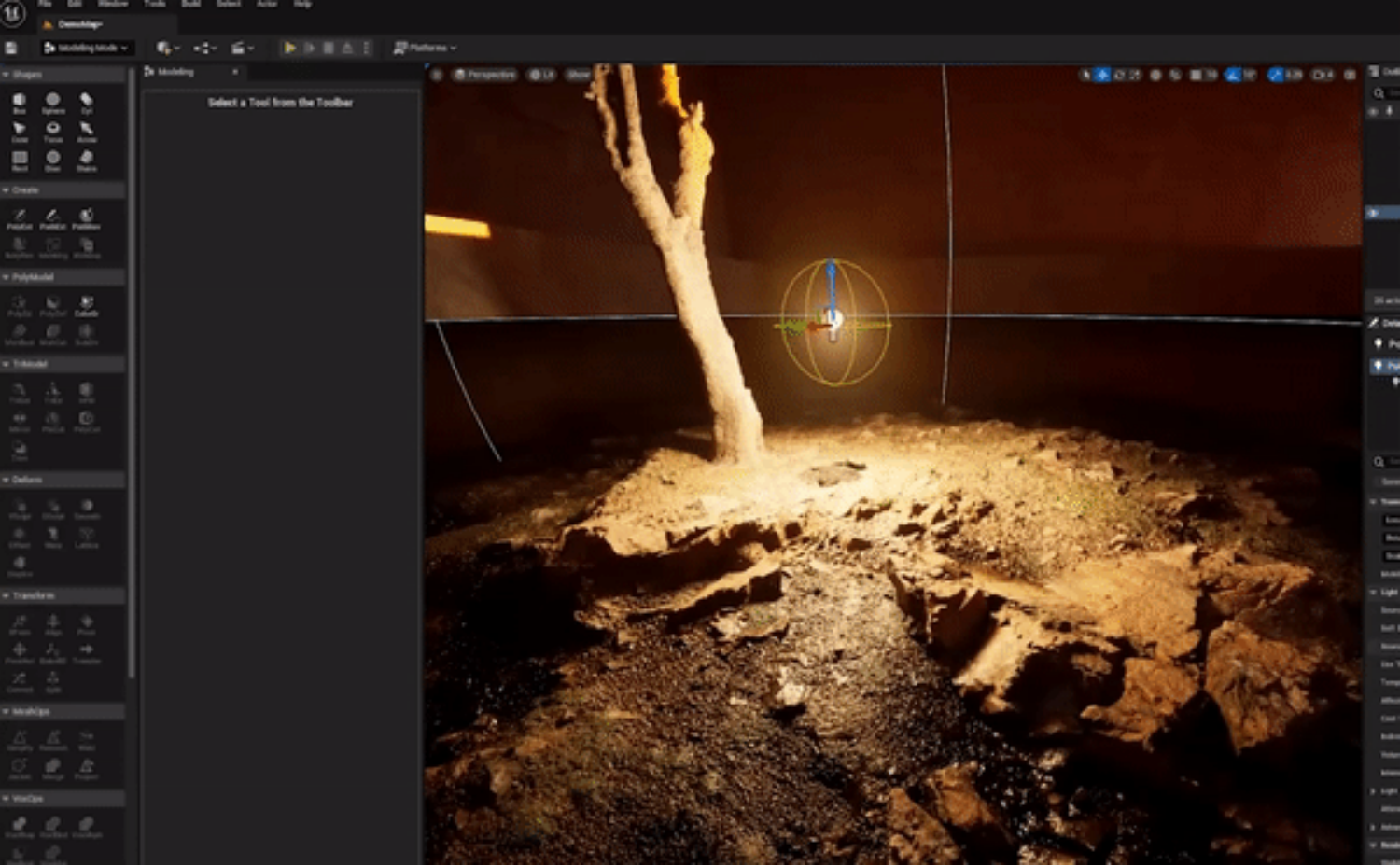This screenshot has height=866, width=1400.
Task: Choose the Align transform tool
Action: (53, 624)
